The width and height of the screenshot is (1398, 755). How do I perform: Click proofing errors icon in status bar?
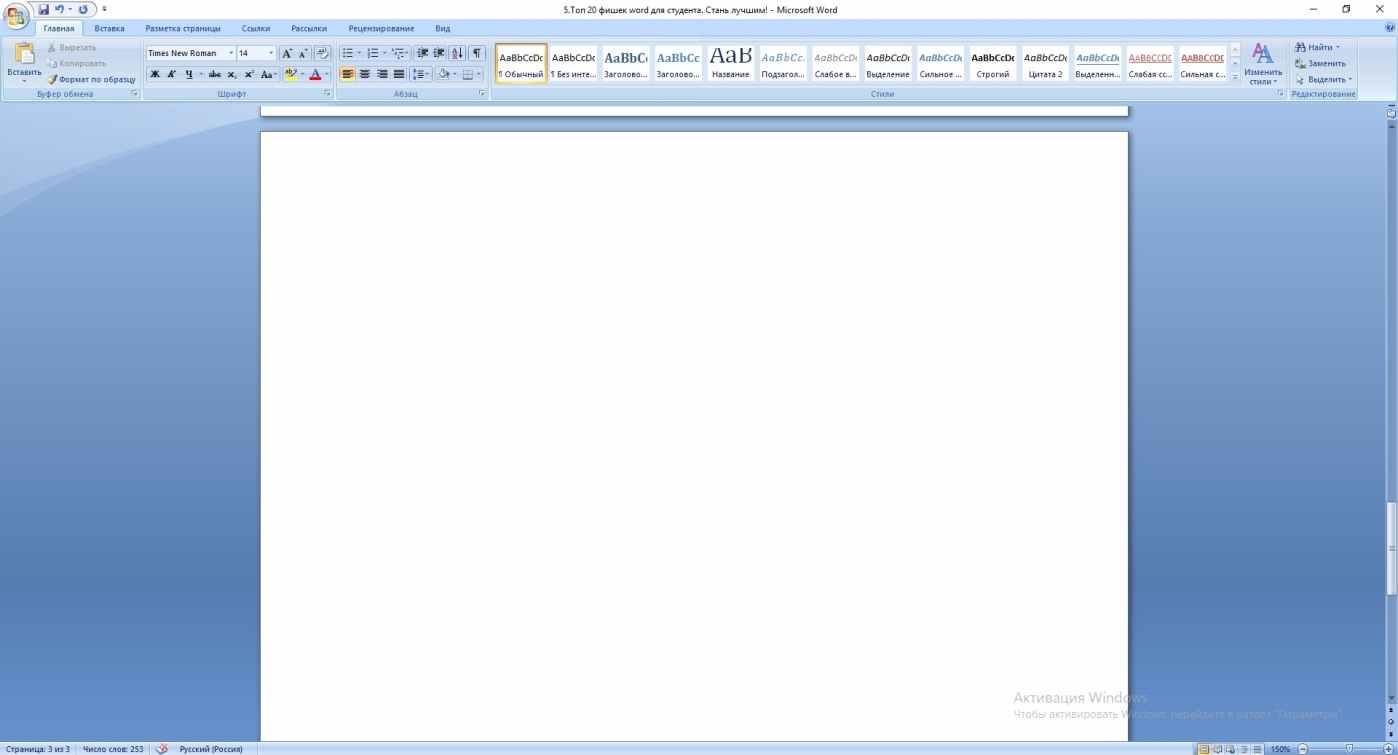[161, 748]
